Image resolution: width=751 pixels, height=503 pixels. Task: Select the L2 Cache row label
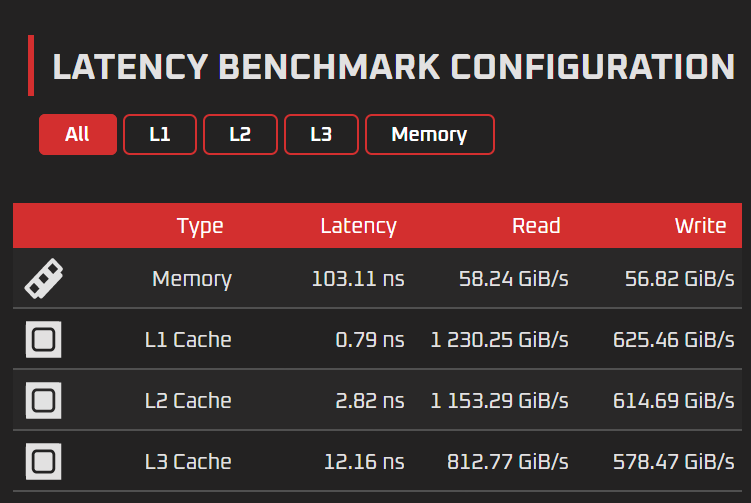(x=188, y=400)
